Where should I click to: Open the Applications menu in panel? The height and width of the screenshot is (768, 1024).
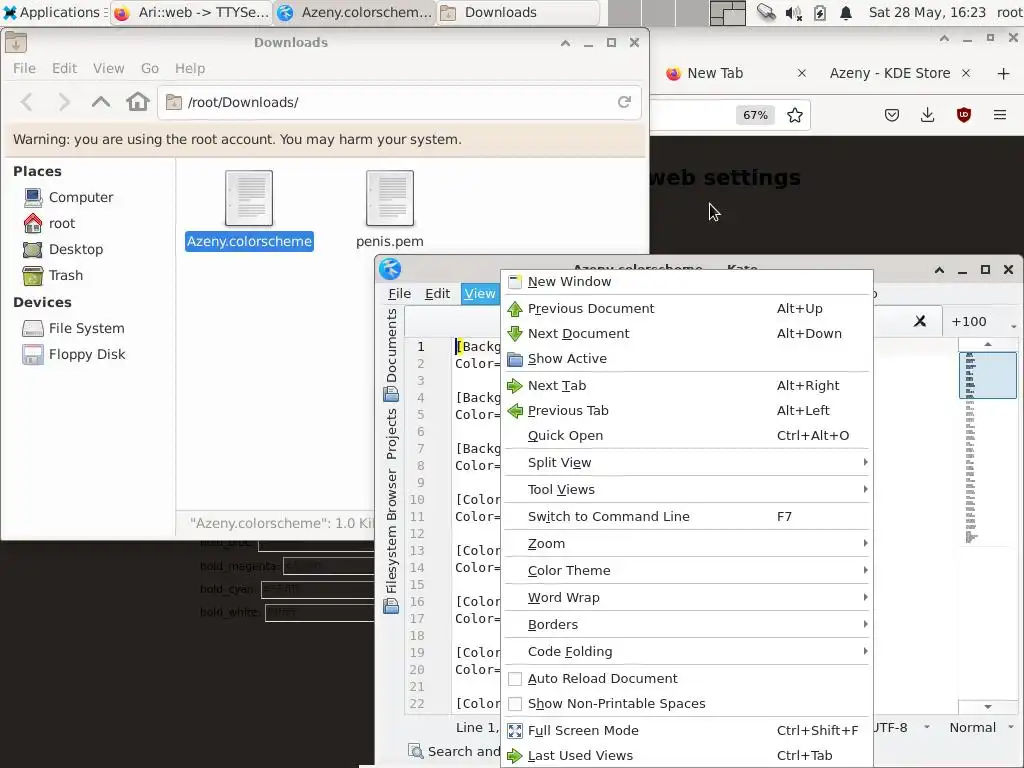[52, 12]
